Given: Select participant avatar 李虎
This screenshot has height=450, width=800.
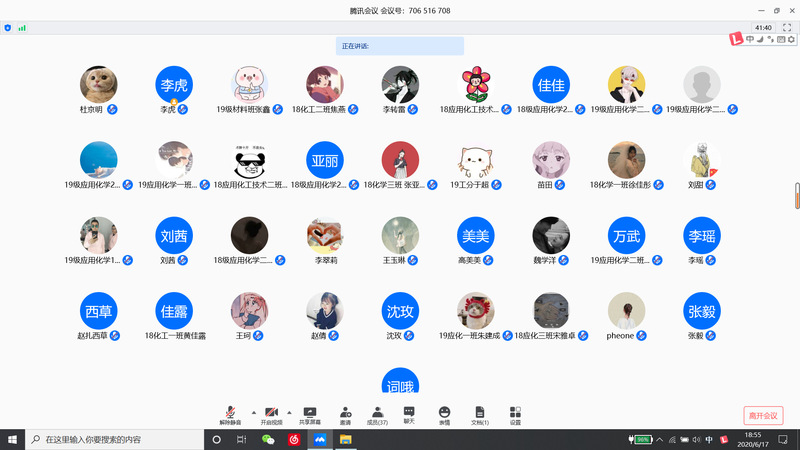Looking at the screenshot, I should coord(174,84).
